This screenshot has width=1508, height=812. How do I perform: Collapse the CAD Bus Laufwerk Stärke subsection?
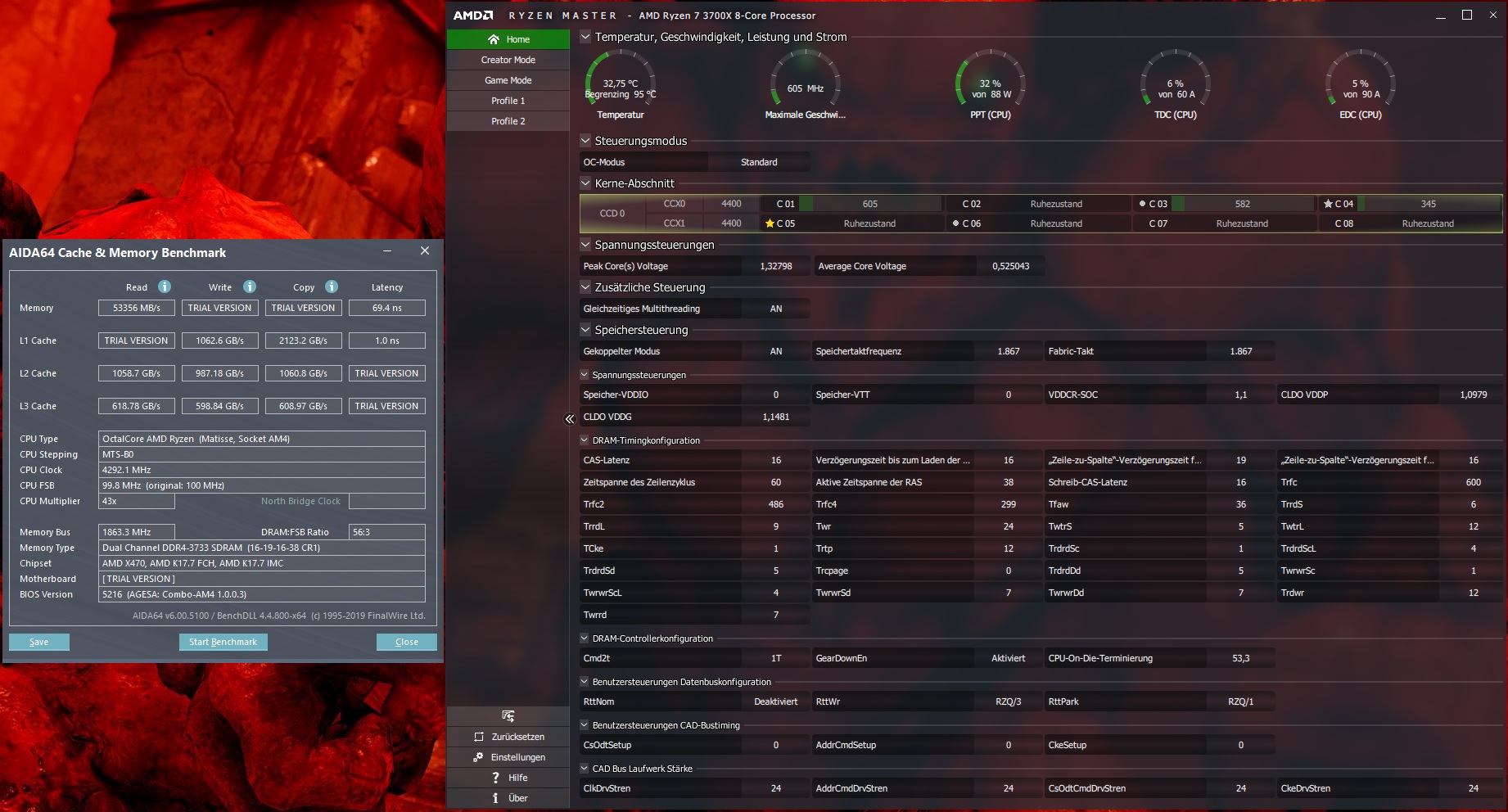tap(585, 769)
